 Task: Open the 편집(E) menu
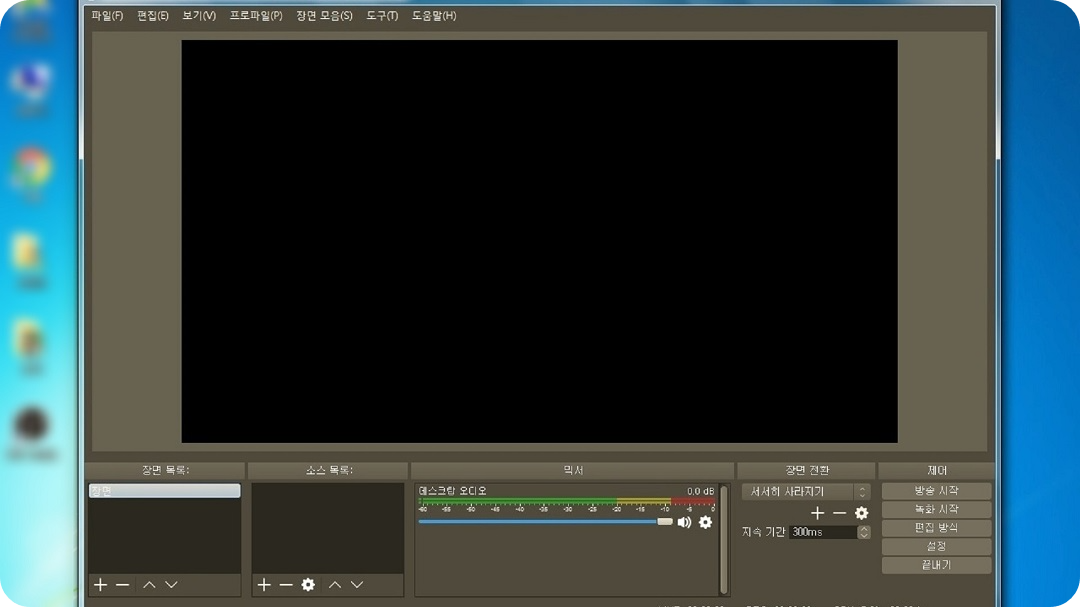(x=152, y=16)
